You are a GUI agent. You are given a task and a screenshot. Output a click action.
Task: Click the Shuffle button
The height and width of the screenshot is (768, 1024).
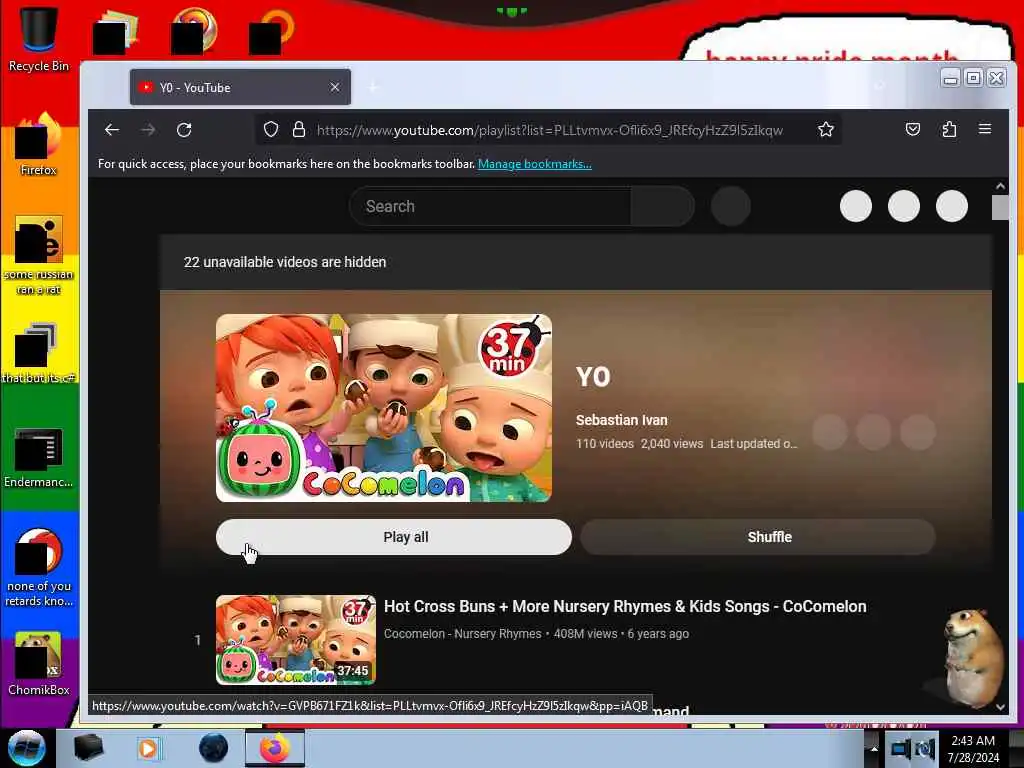(758, 537)
